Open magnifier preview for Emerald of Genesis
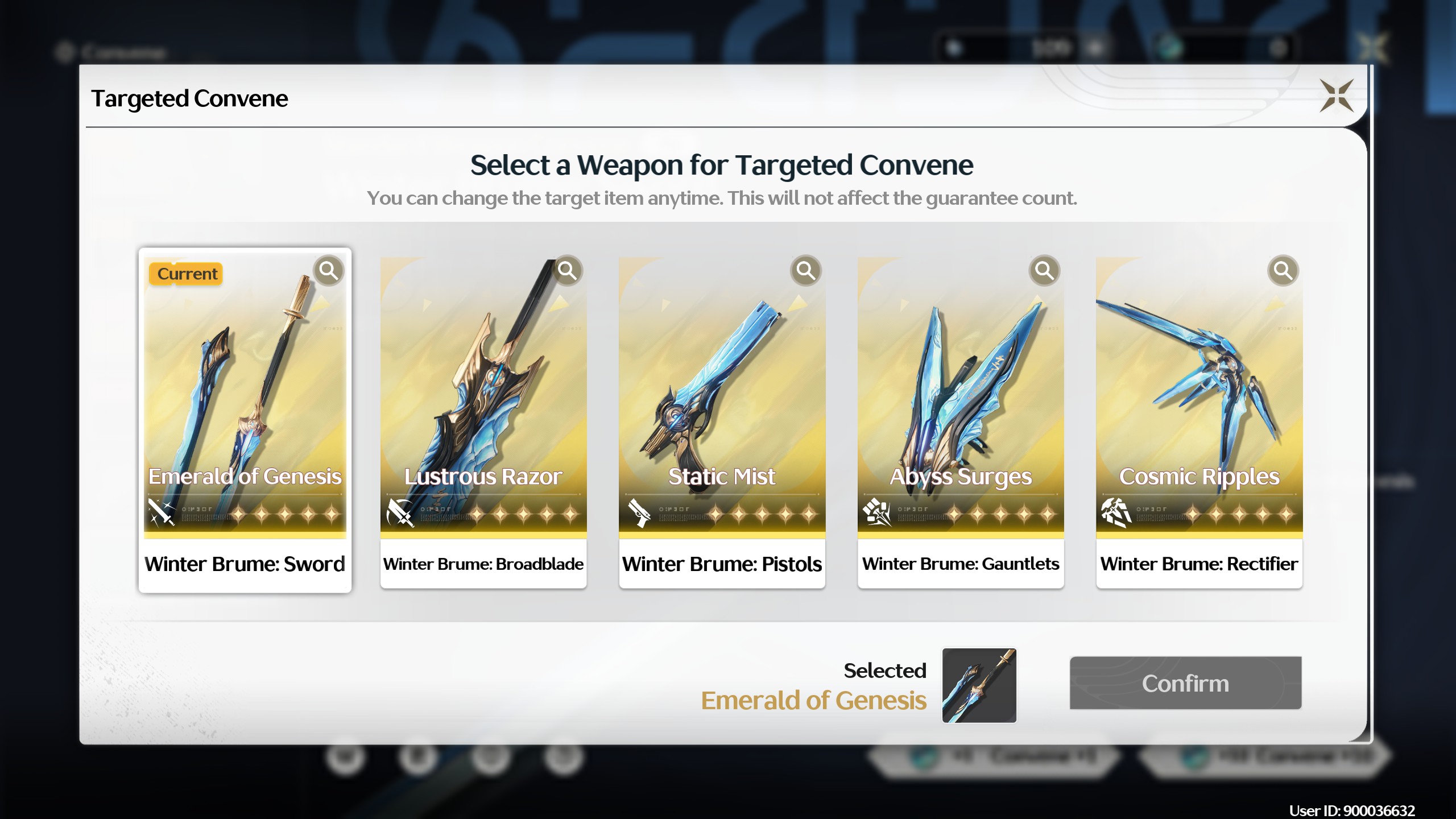Image resolution: width=1456 pixels, height=819 pixels. point(329,270)
